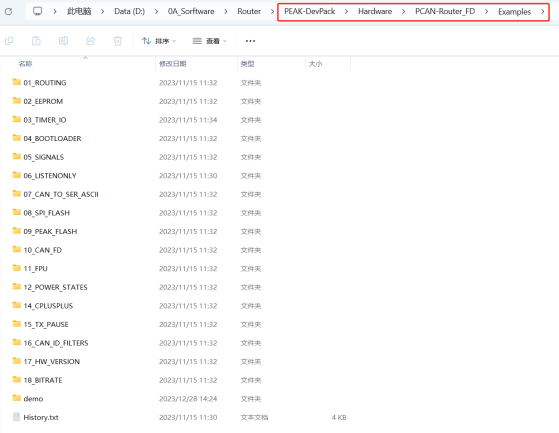The width and height of the screenshot is (559, 433).
Task: Sort by the date modified column
Action: (x=173, y=64)
